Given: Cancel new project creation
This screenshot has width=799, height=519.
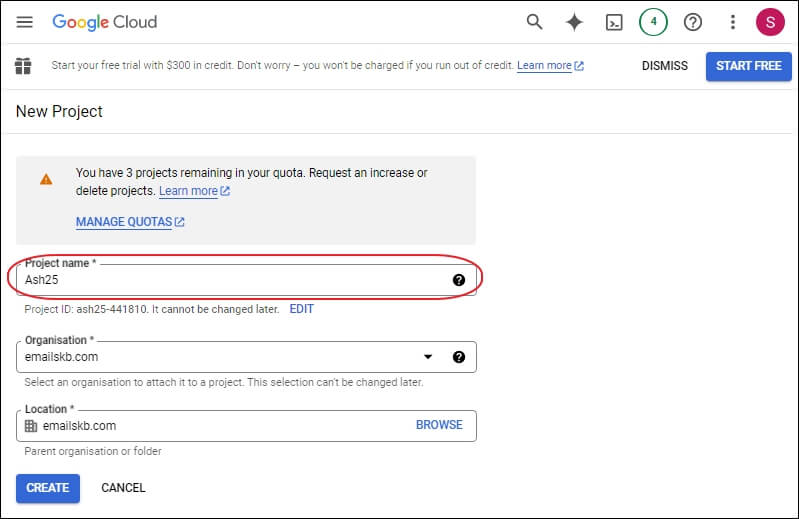Looking at the screenshot, I should 123,488.
